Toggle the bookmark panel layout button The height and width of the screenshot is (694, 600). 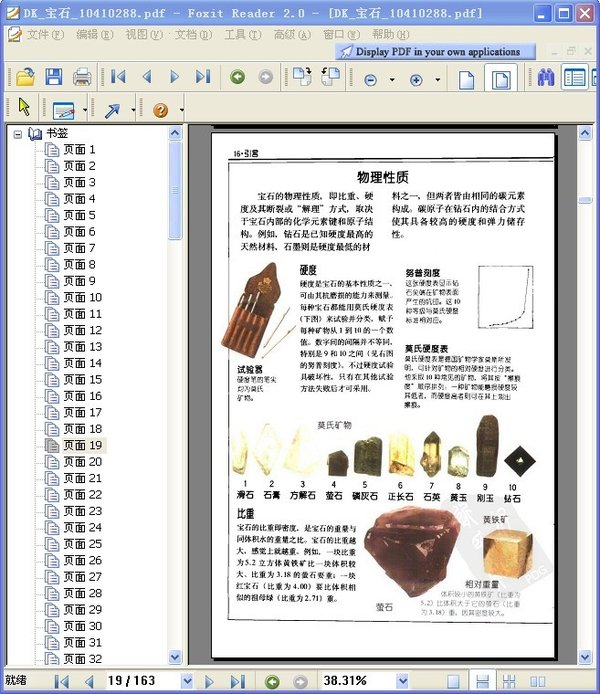pos(574,78)
